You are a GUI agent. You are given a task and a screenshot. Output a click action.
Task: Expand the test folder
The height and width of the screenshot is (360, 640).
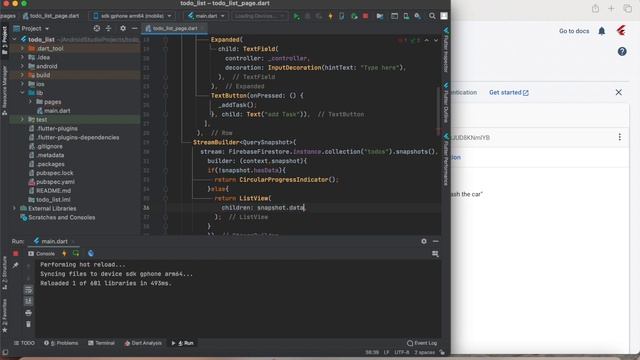[22, 120]
